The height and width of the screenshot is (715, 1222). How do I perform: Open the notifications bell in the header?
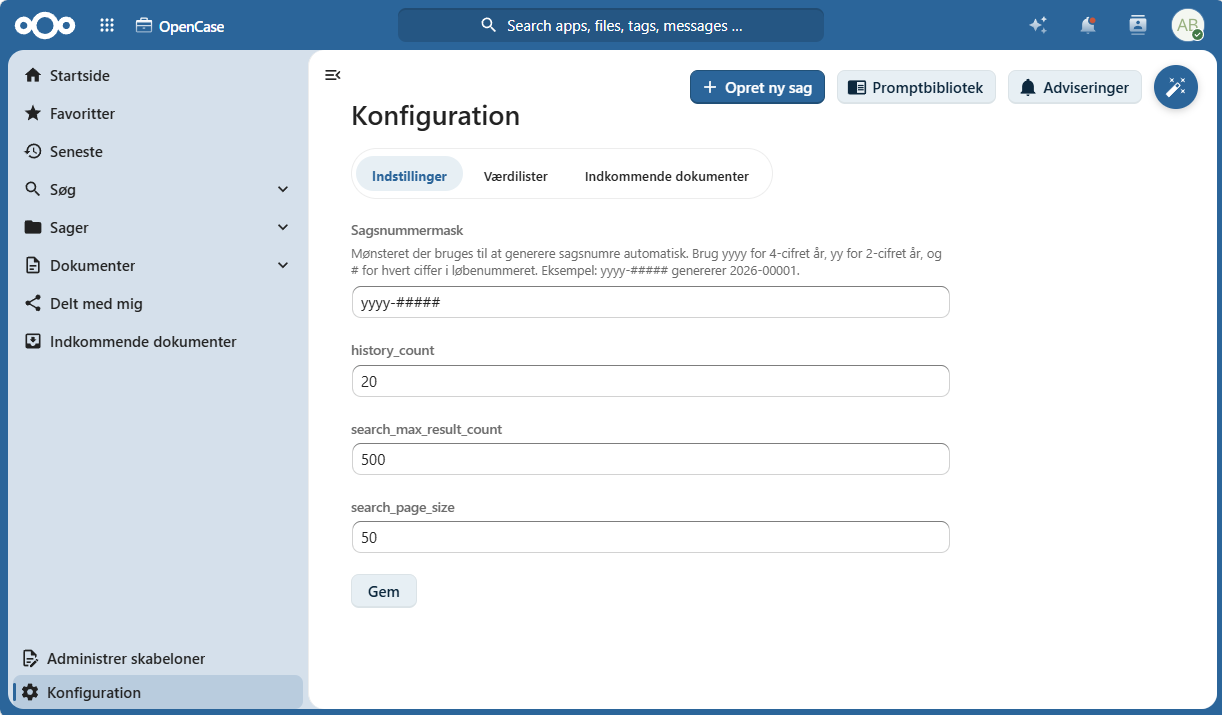pos(1088,25)
